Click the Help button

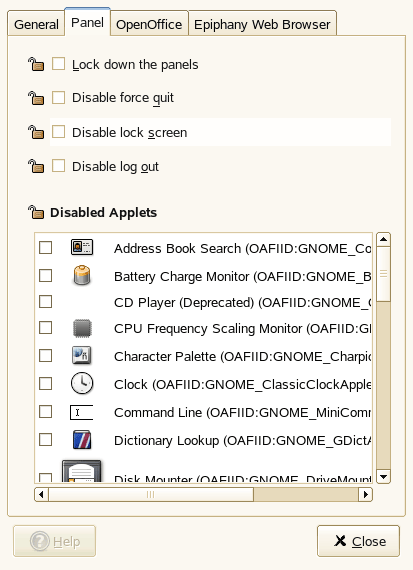pyautogui.click(x=55, y=541)
